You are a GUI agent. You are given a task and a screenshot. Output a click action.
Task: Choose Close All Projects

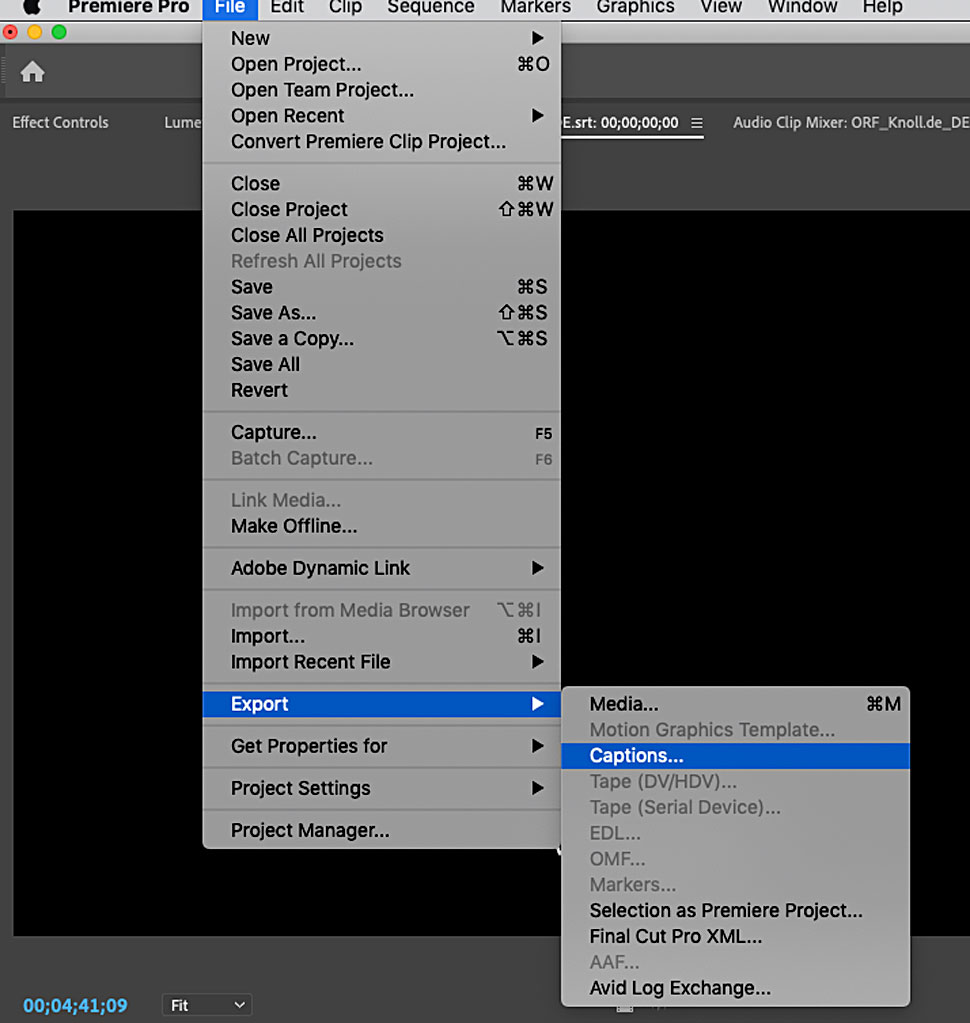(x=382, y=236)
